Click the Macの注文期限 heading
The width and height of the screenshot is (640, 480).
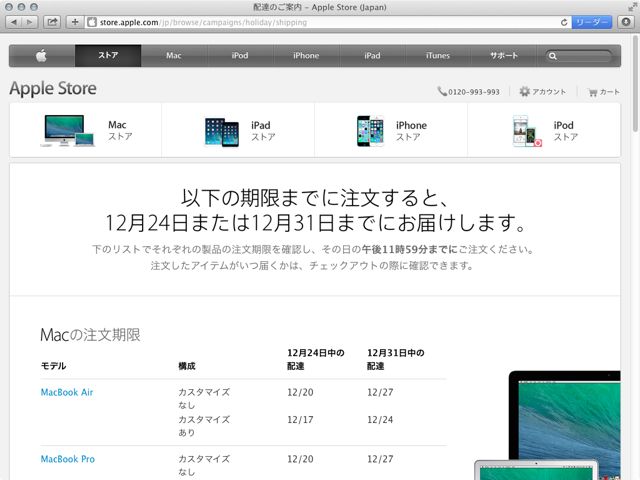tap(90, 335)
